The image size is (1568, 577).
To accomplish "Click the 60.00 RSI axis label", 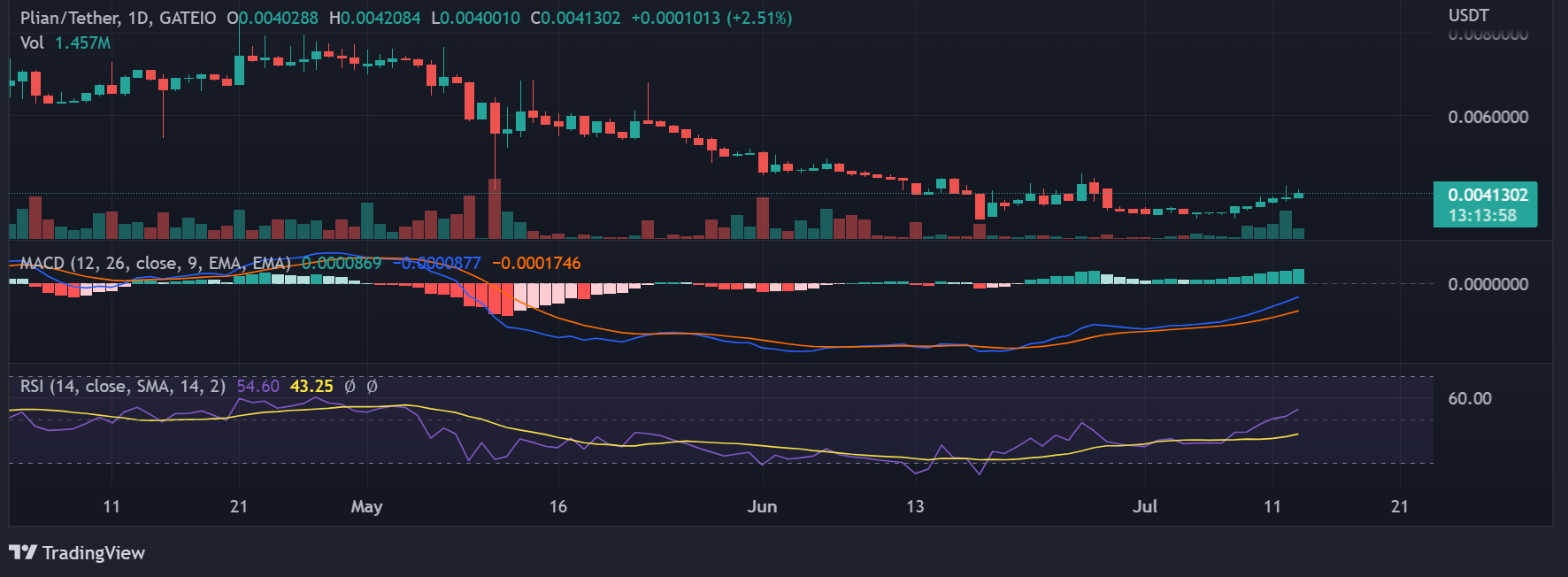I will click(x=1470, y=398).
